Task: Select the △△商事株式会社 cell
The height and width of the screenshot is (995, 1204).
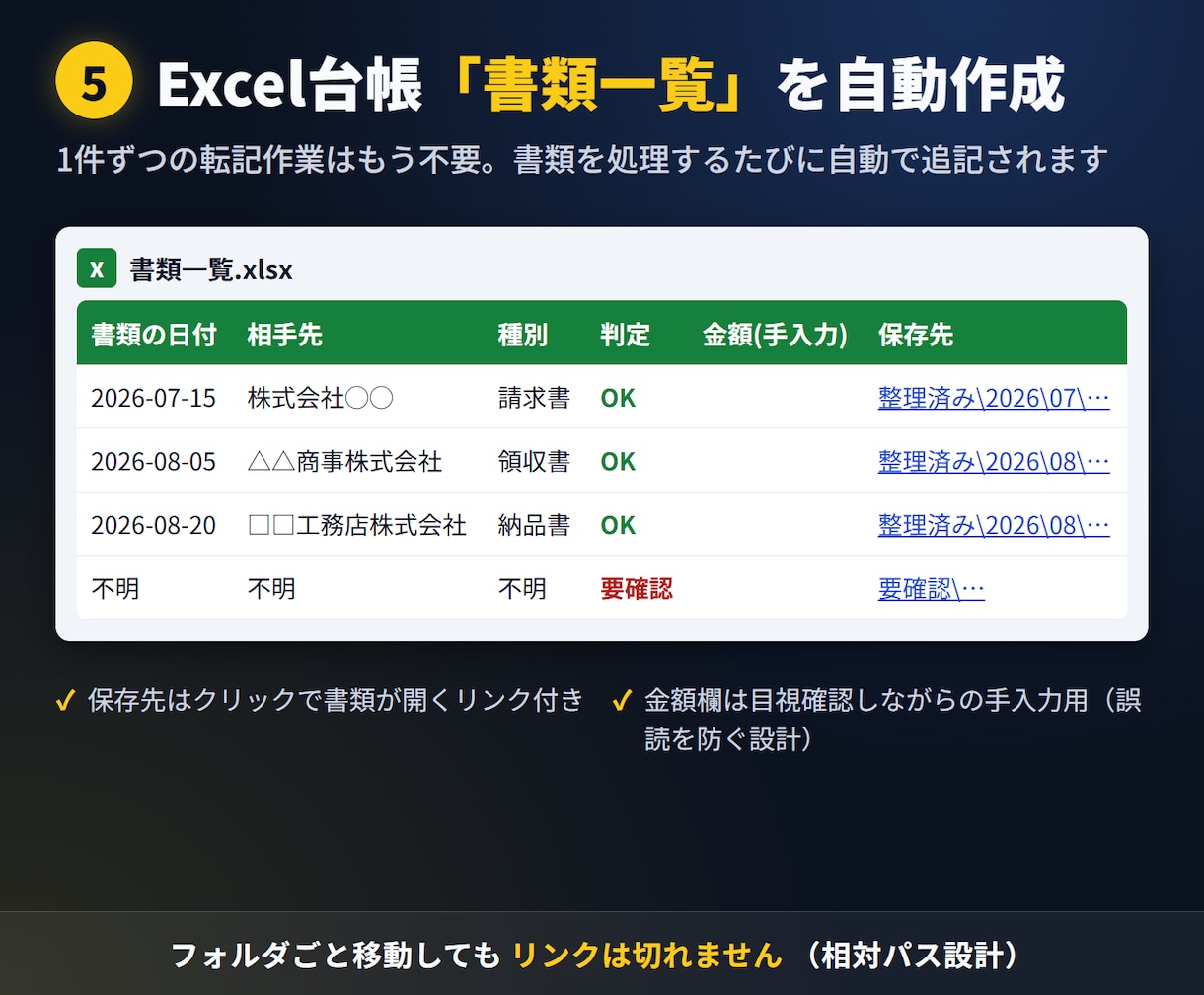Action: [344, 461]
